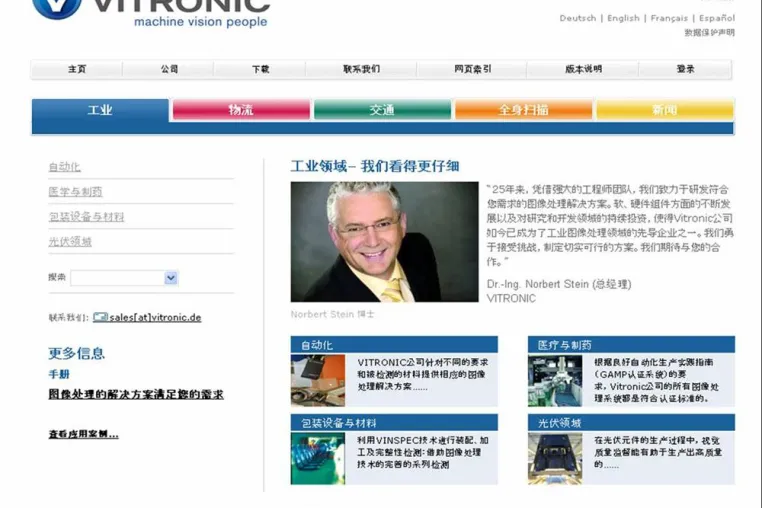Click the Dr.-Ing. Norbert Stein (总经理) signature
Viewport: 762px width, 508px height.
tap(559, 284)
